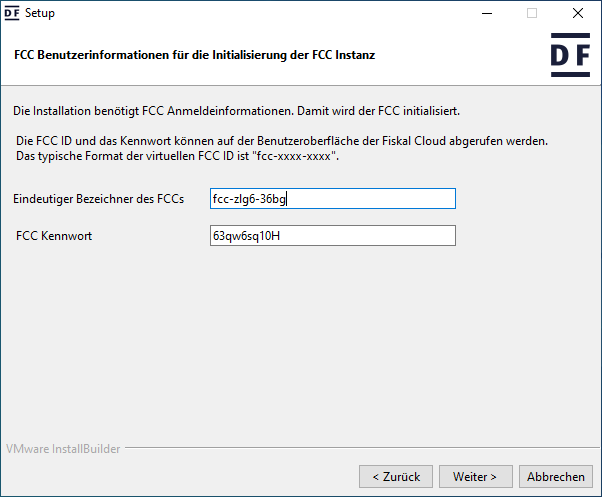The height and width of the screenshot is (497, 602).
Task: Click the greyed-out maximize button
Action: (x=532, y=14)
